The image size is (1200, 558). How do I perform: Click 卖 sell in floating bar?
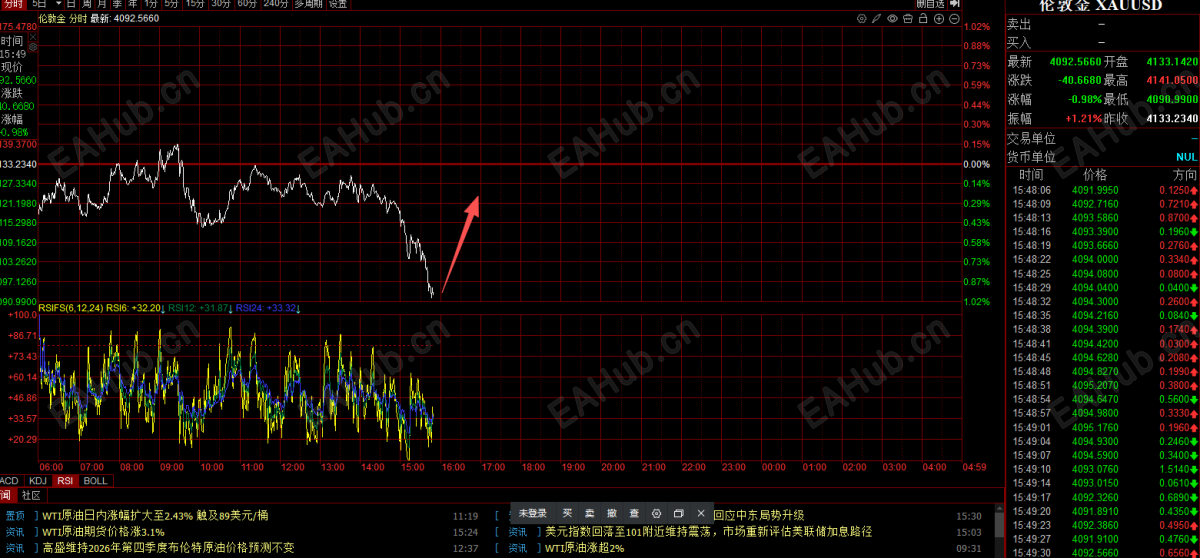point(589,513)
